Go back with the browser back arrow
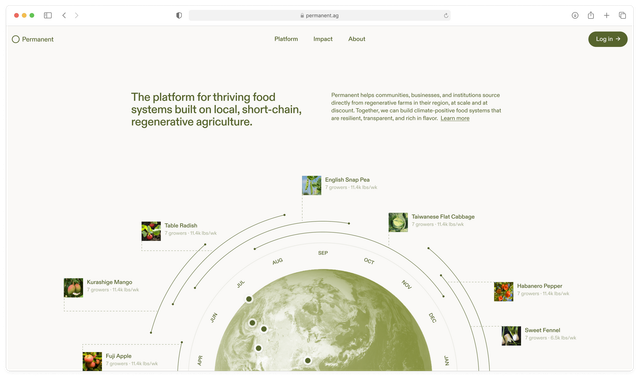The image size is (640, 378). [x=64, y=16]
